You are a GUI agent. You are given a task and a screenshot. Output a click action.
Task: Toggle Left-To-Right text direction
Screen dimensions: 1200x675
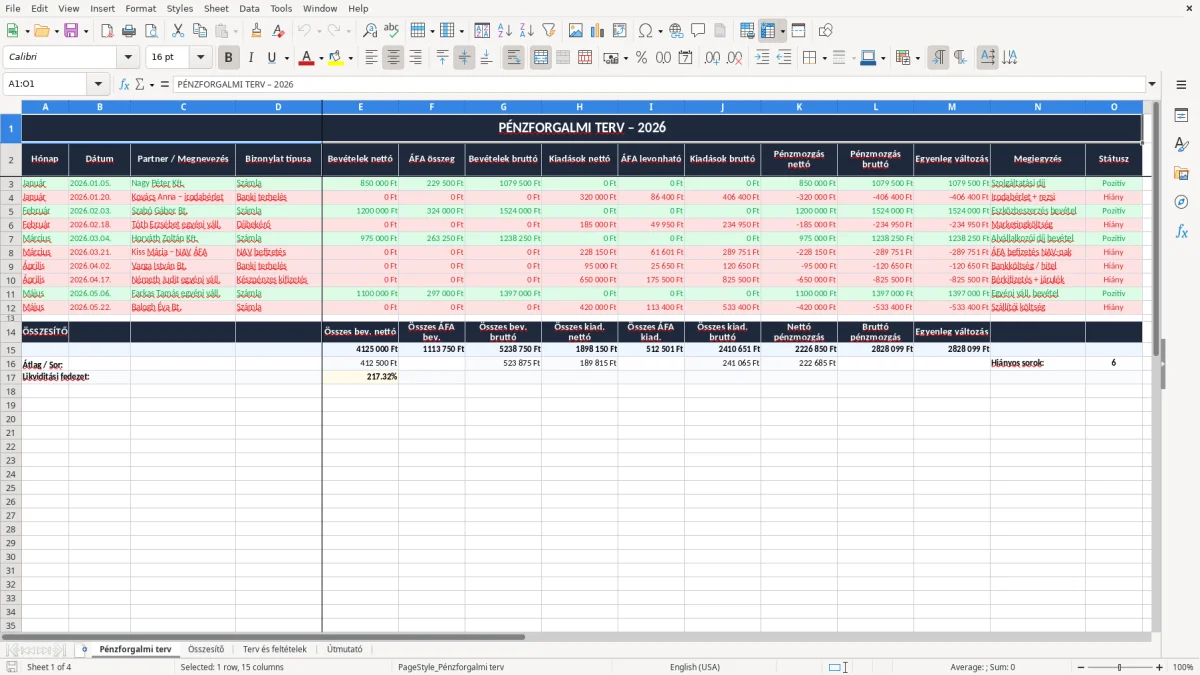(x=937, y=58)
